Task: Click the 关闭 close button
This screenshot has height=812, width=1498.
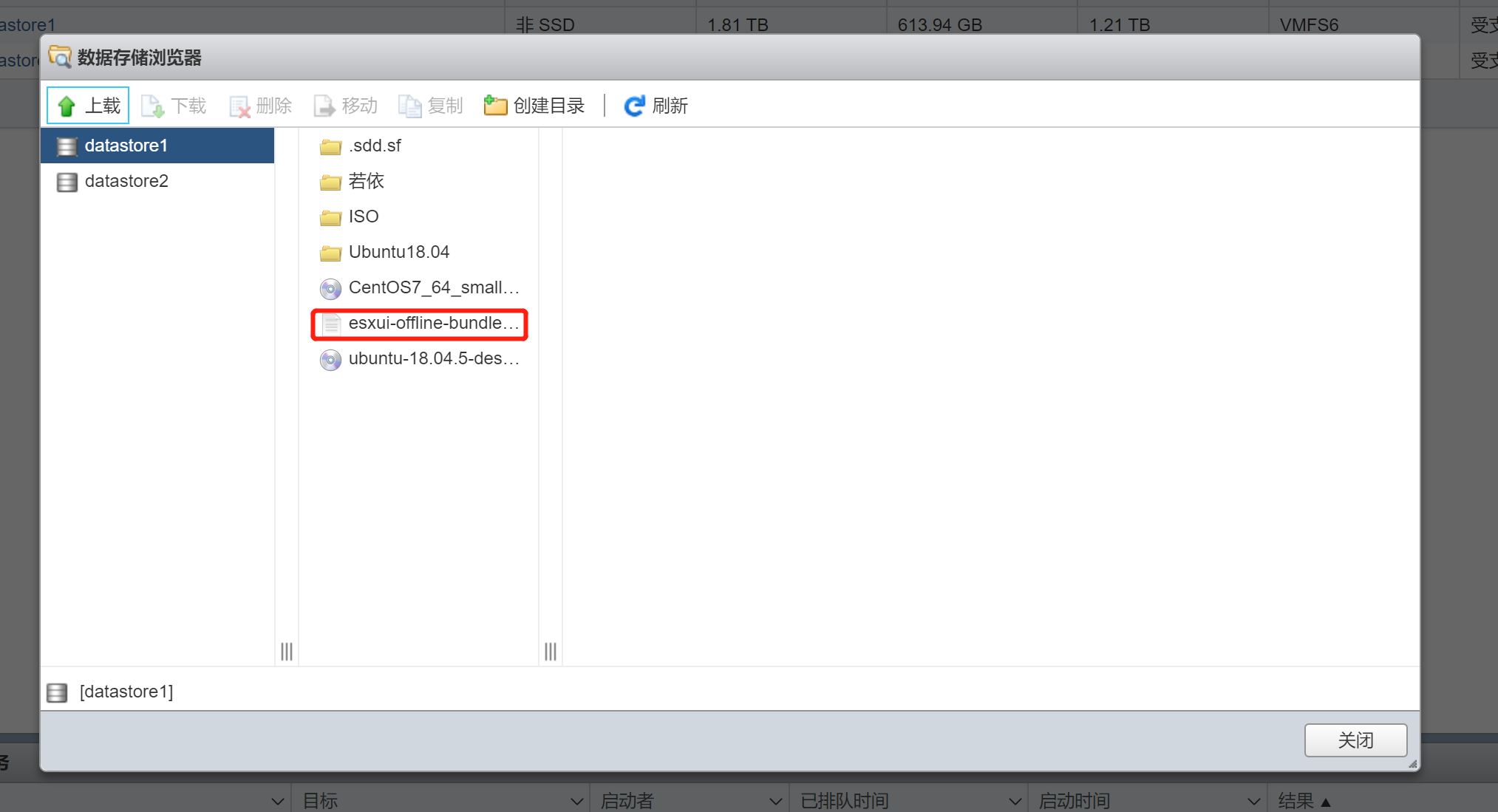Action: click(x=1355, y=740)
